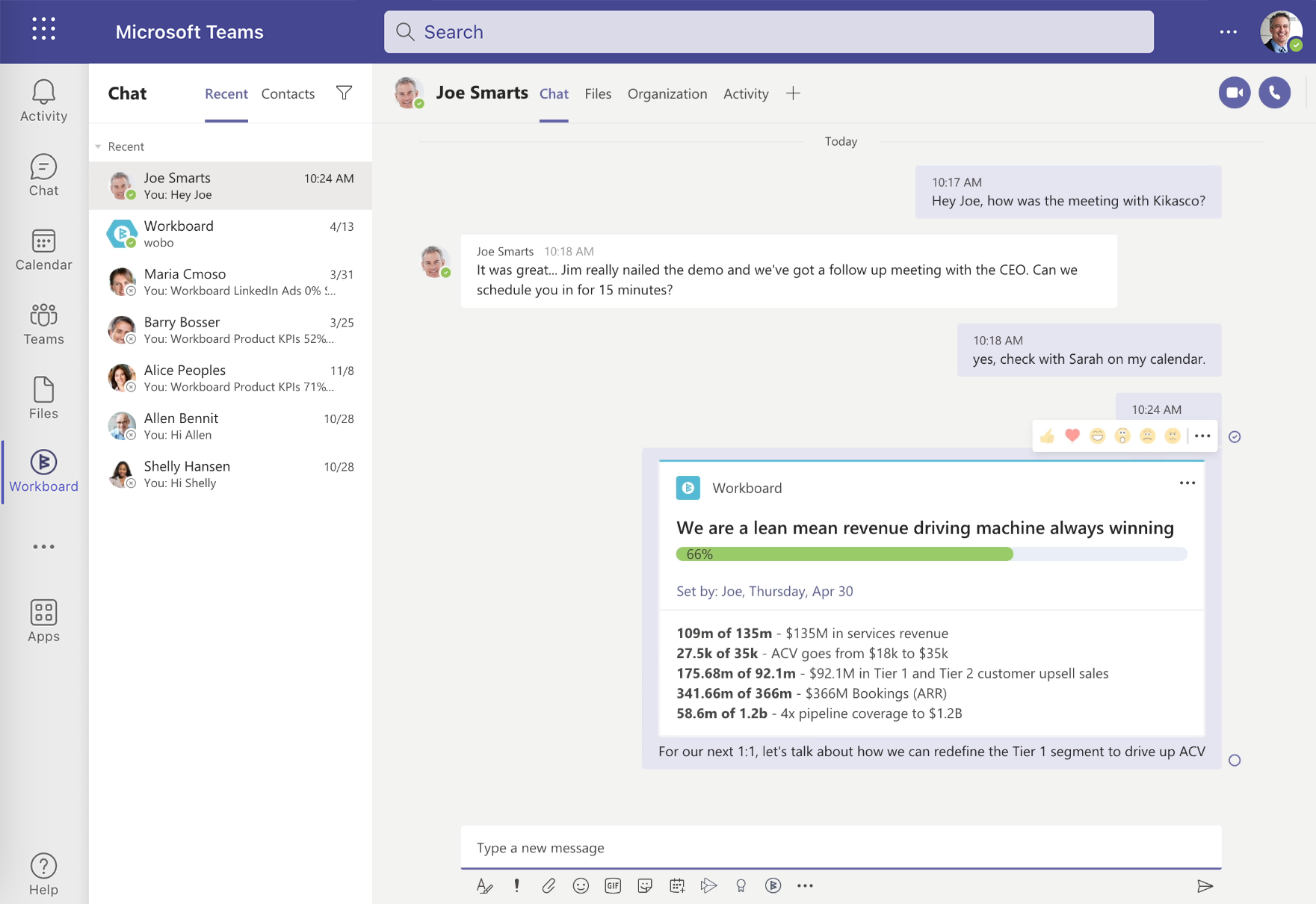This screenshot has width=1316, height=904.
Task: Open the app launcher waffle icon
Action: (43, 29)
